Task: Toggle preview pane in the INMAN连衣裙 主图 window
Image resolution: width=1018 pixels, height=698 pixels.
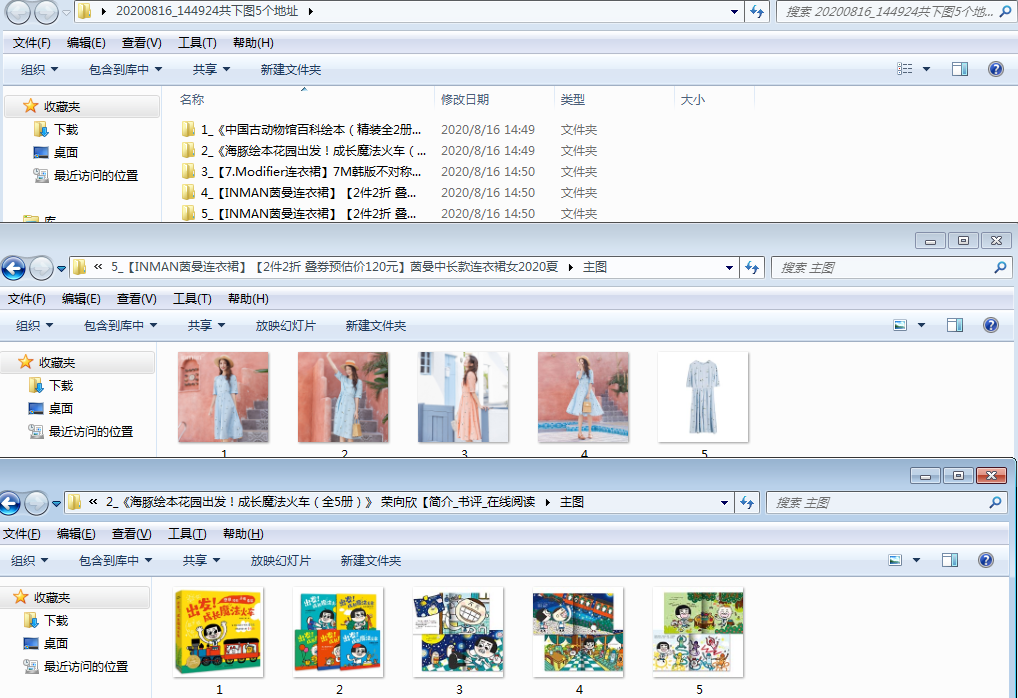Action: click(955, 325)
